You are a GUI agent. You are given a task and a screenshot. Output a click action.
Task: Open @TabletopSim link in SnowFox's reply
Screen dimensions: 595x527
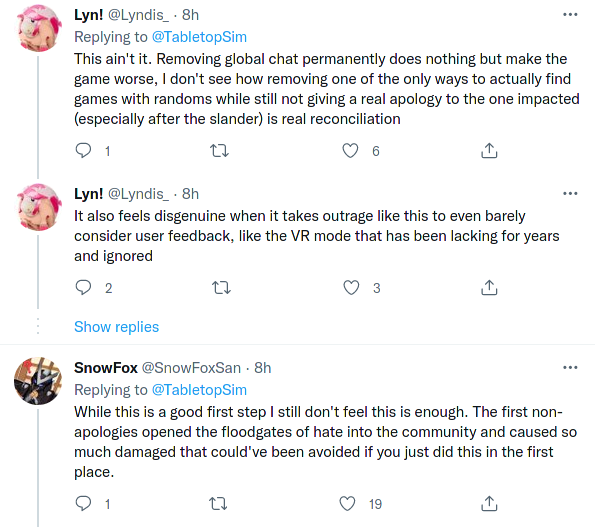point(199,390)
